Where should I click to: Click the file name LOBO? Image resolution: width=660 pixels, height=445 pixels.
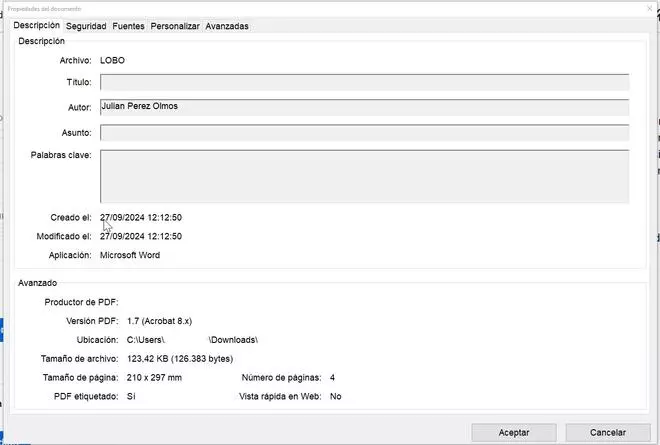click(x=113, y=60)
